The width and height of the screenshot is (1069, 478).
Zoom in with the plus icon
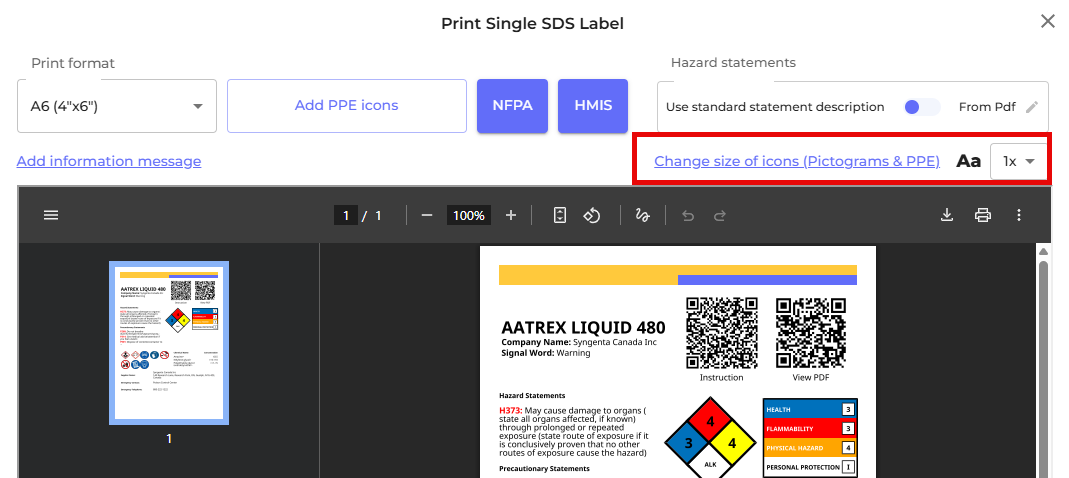511,215
